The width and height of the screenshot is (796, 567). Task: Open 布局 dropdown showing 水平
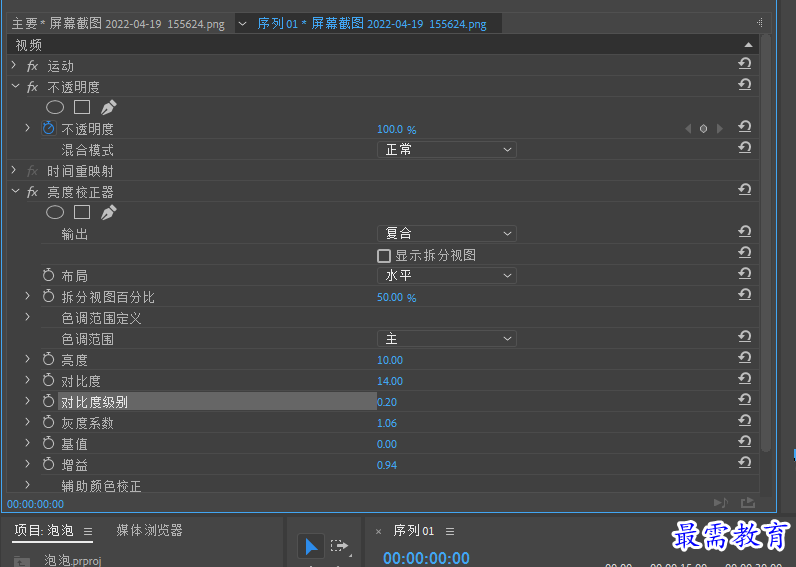[x=447, y=276]
